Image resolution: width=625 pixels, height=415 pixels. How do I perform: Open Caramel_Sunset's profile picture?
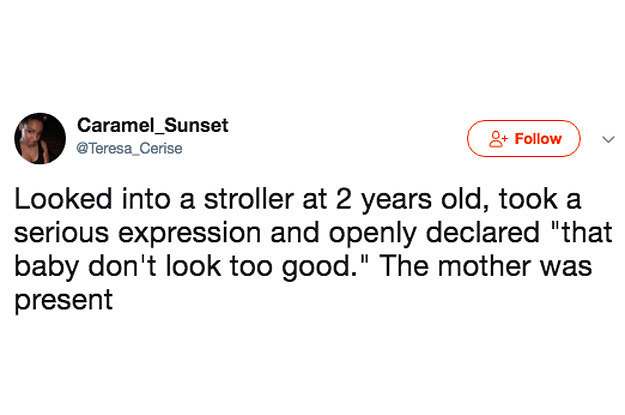pyautogui.click(x=40, y=138)
